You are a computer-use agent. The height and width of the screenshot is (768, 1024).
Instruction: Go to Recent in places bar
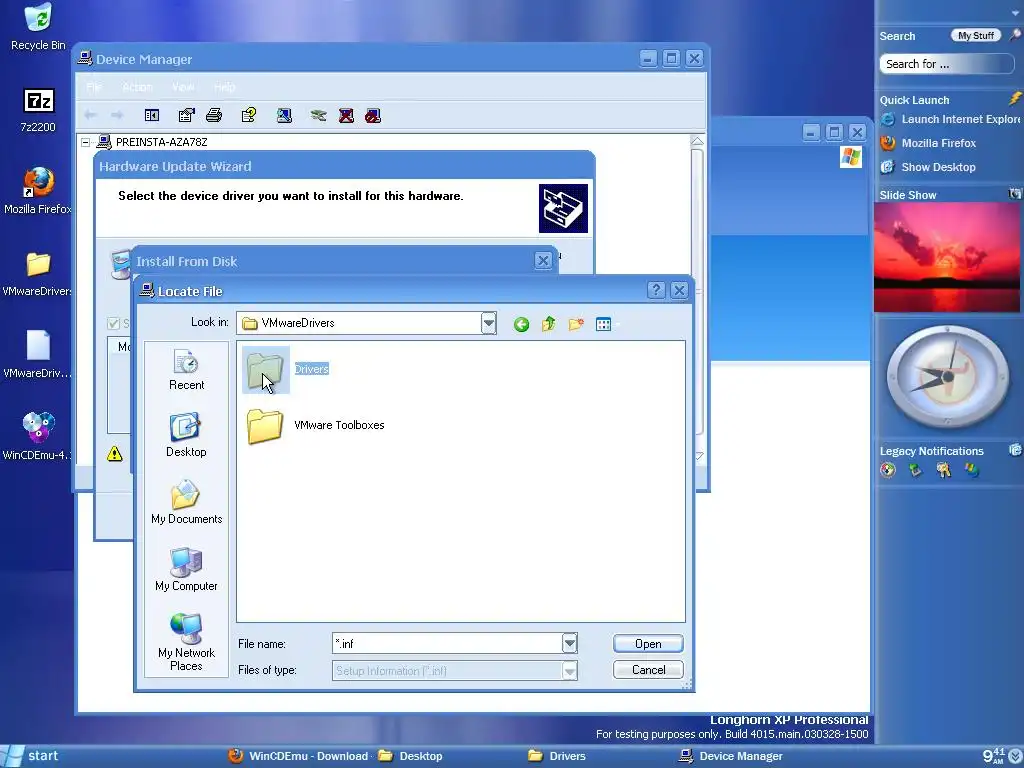click(x=186, y=370)
